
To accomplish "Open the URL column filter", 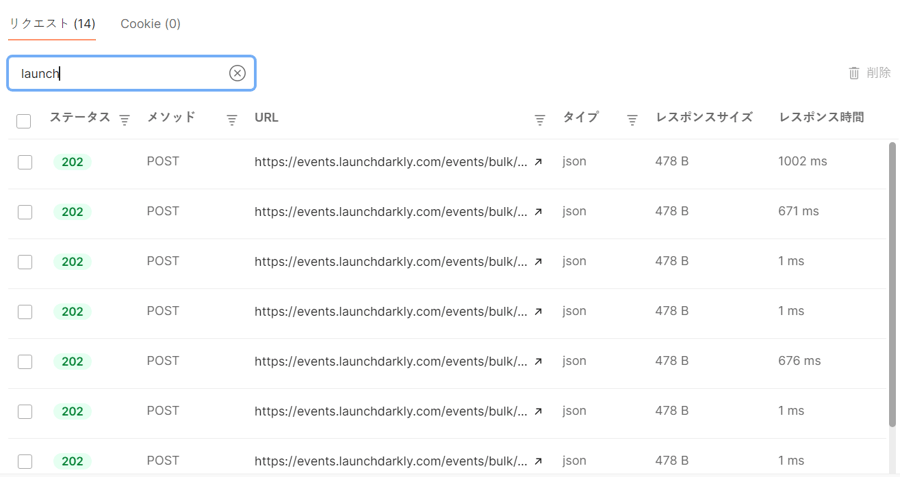I will [540, 119].
